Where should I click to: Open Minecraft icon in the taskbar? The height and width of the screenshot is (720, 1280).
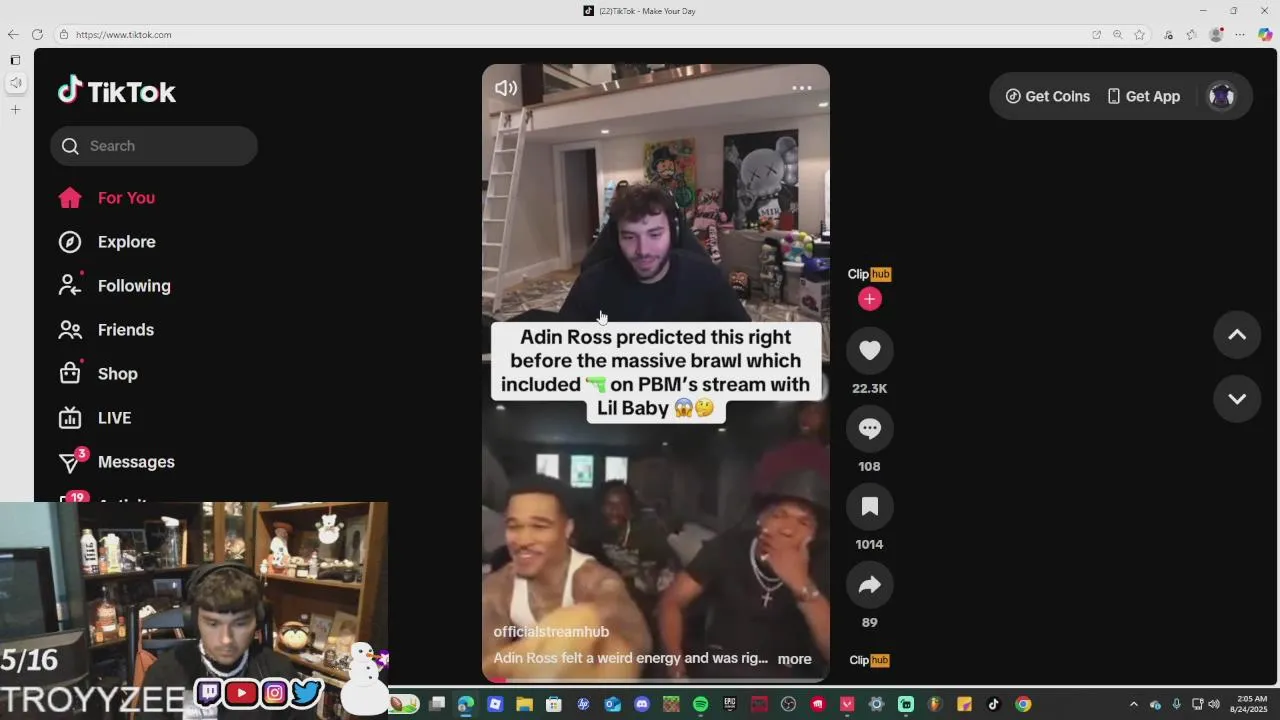(x=671, y=704)
